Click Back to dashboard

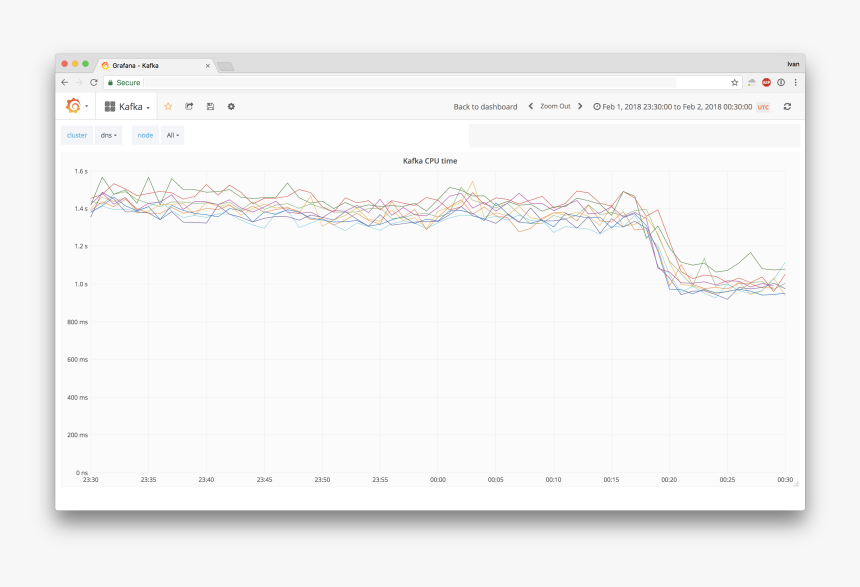(x=485, y=106)
